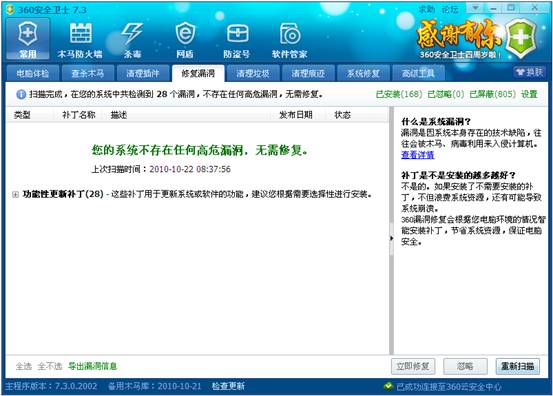This screenshot has height=396, width=553.
Task: Open the 已安装(168) installed patches list
Action: [x=399, y=94]
